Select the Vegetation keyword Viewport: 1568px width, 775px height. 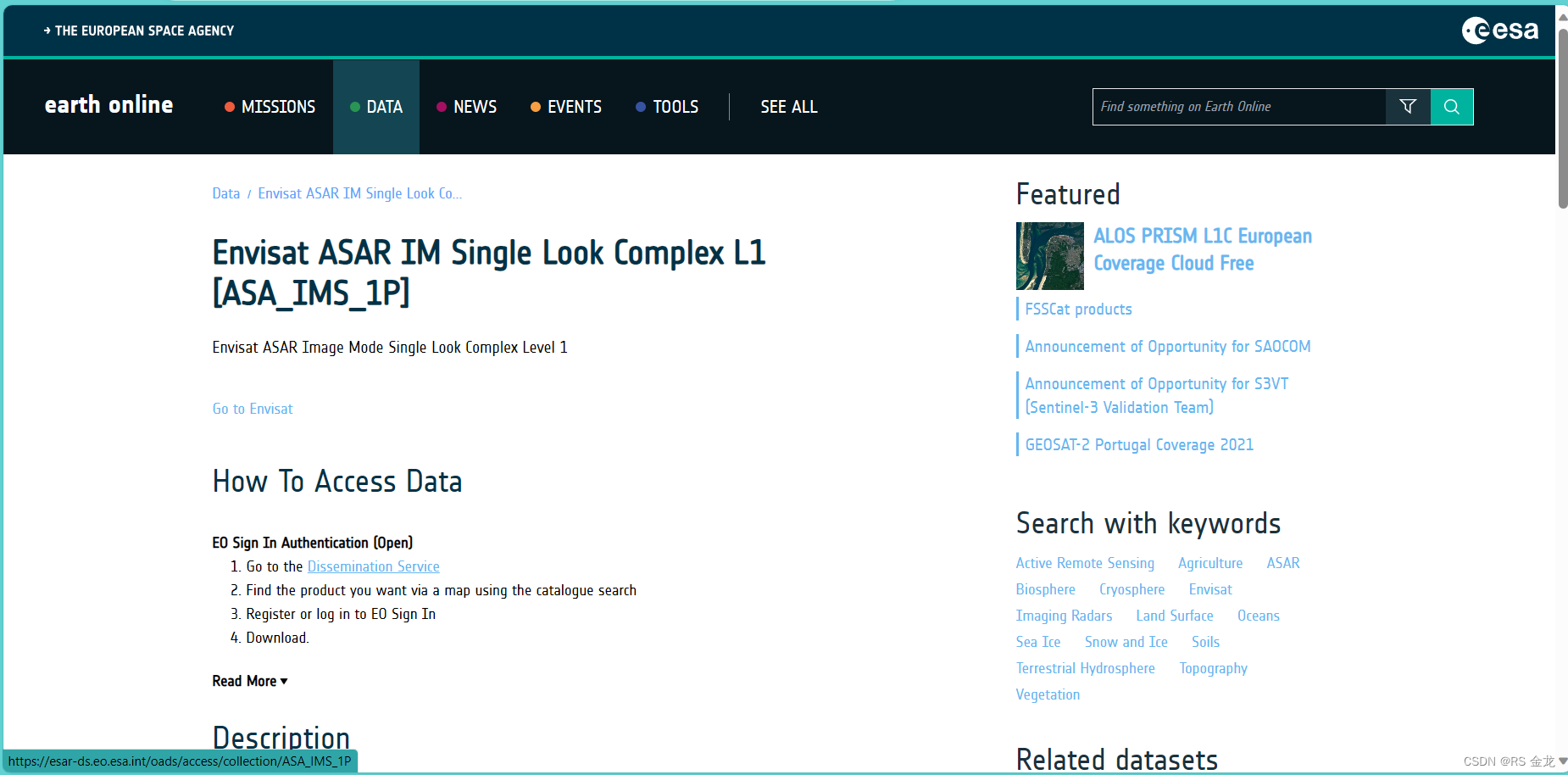click(x=1048, y=694)
